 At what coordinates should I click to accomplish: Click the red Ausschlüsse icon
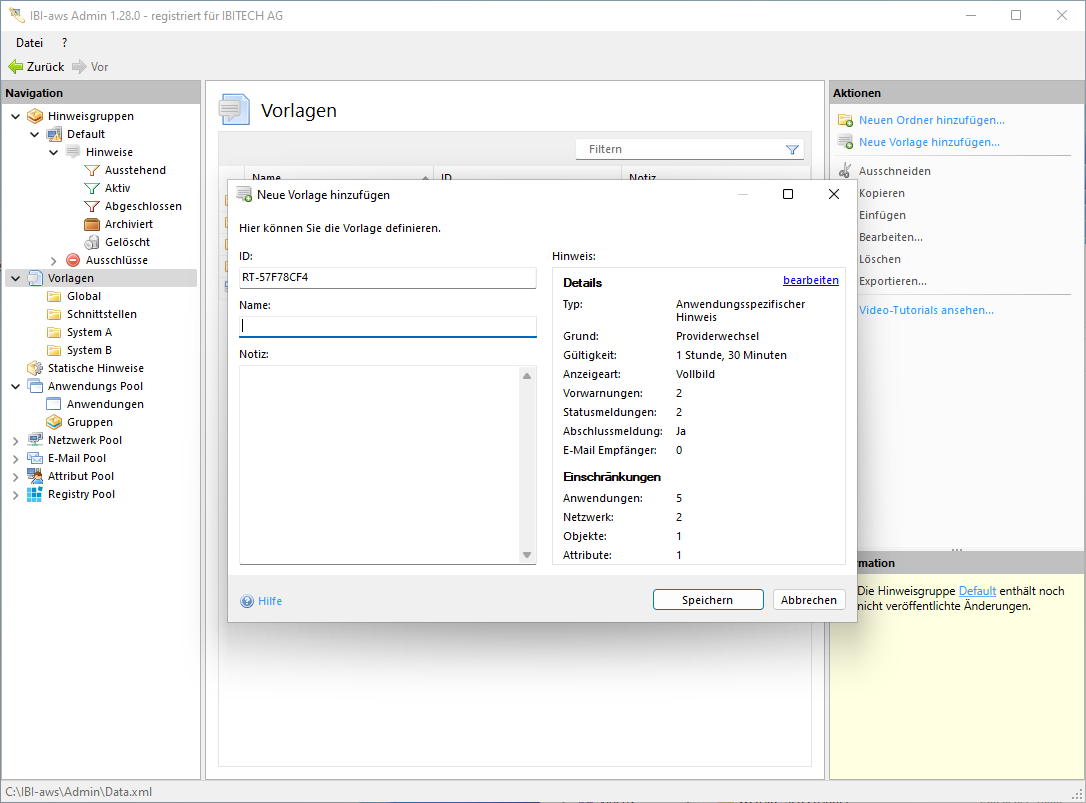coord(73,260)
